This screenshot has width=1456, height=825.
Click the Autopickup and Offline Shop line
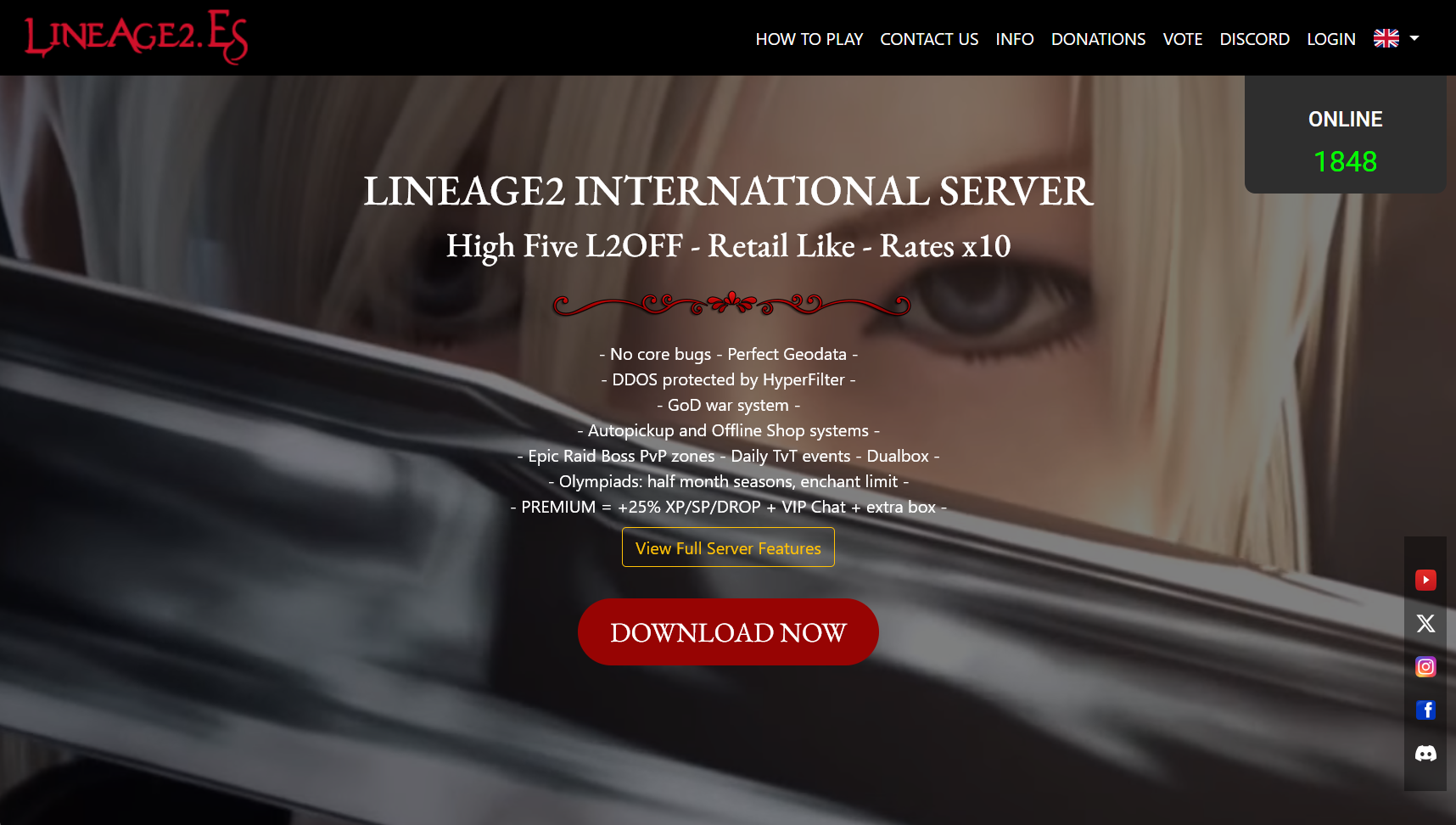728,430
